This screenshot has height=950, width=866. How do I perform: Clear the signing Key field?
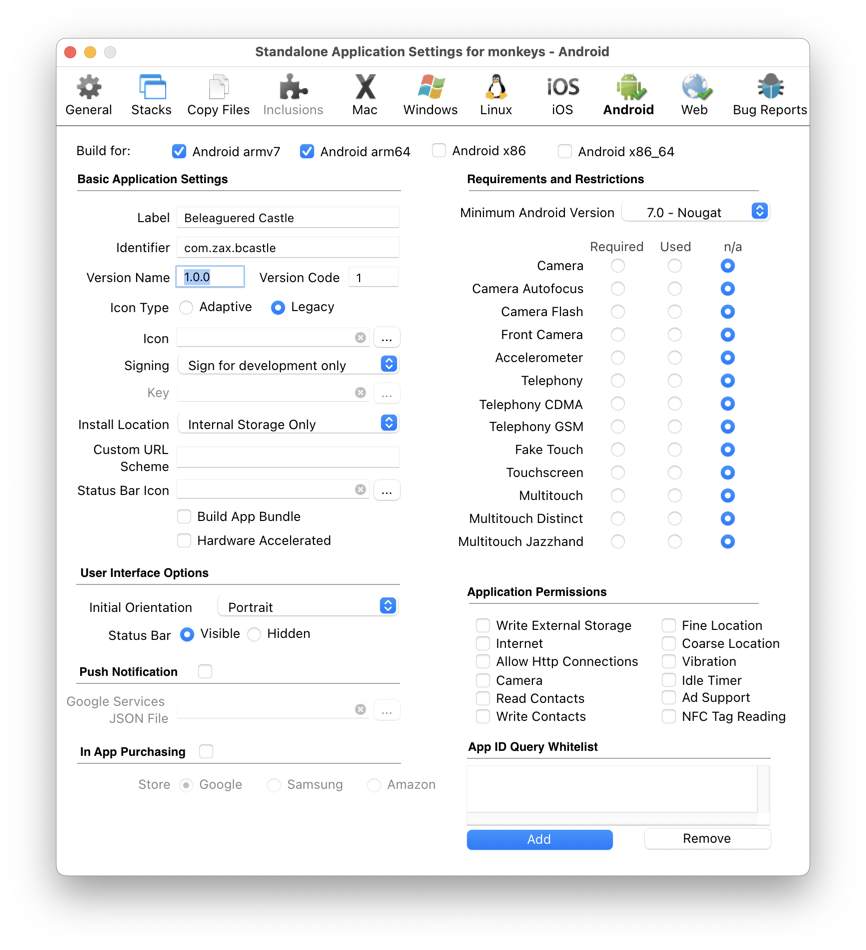(x=361, y=393)
